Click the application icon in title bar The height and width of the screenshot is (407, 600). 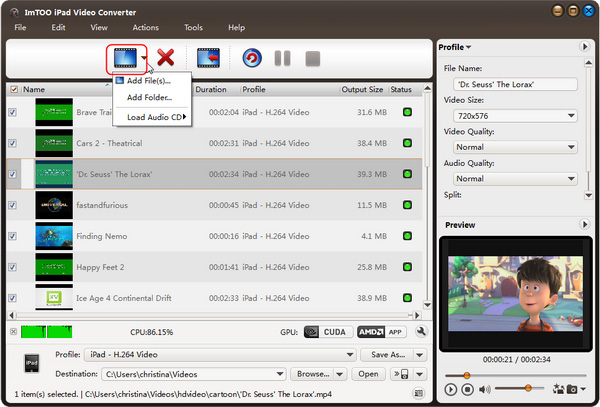point(15,13)
